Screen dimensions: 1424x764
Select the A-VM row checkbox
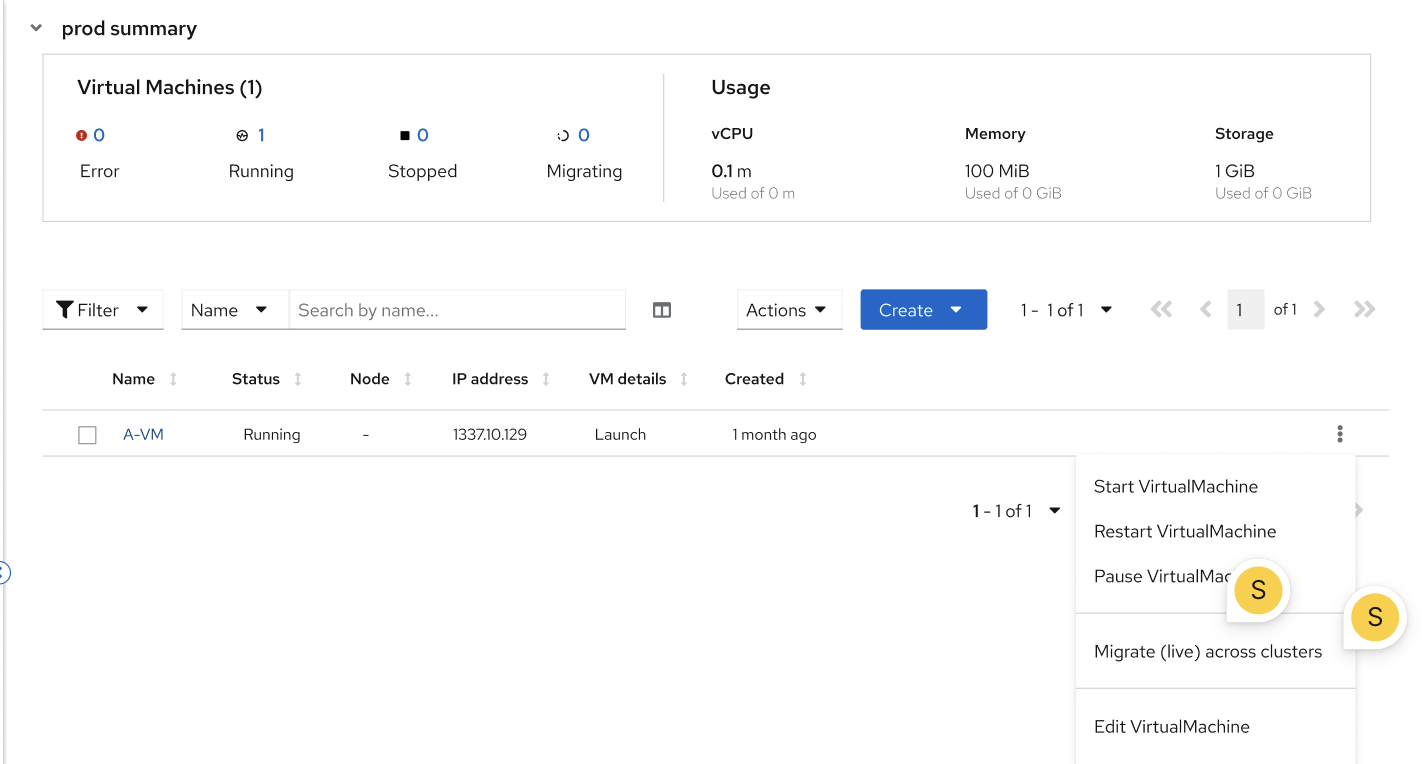[x=88, y=435]
